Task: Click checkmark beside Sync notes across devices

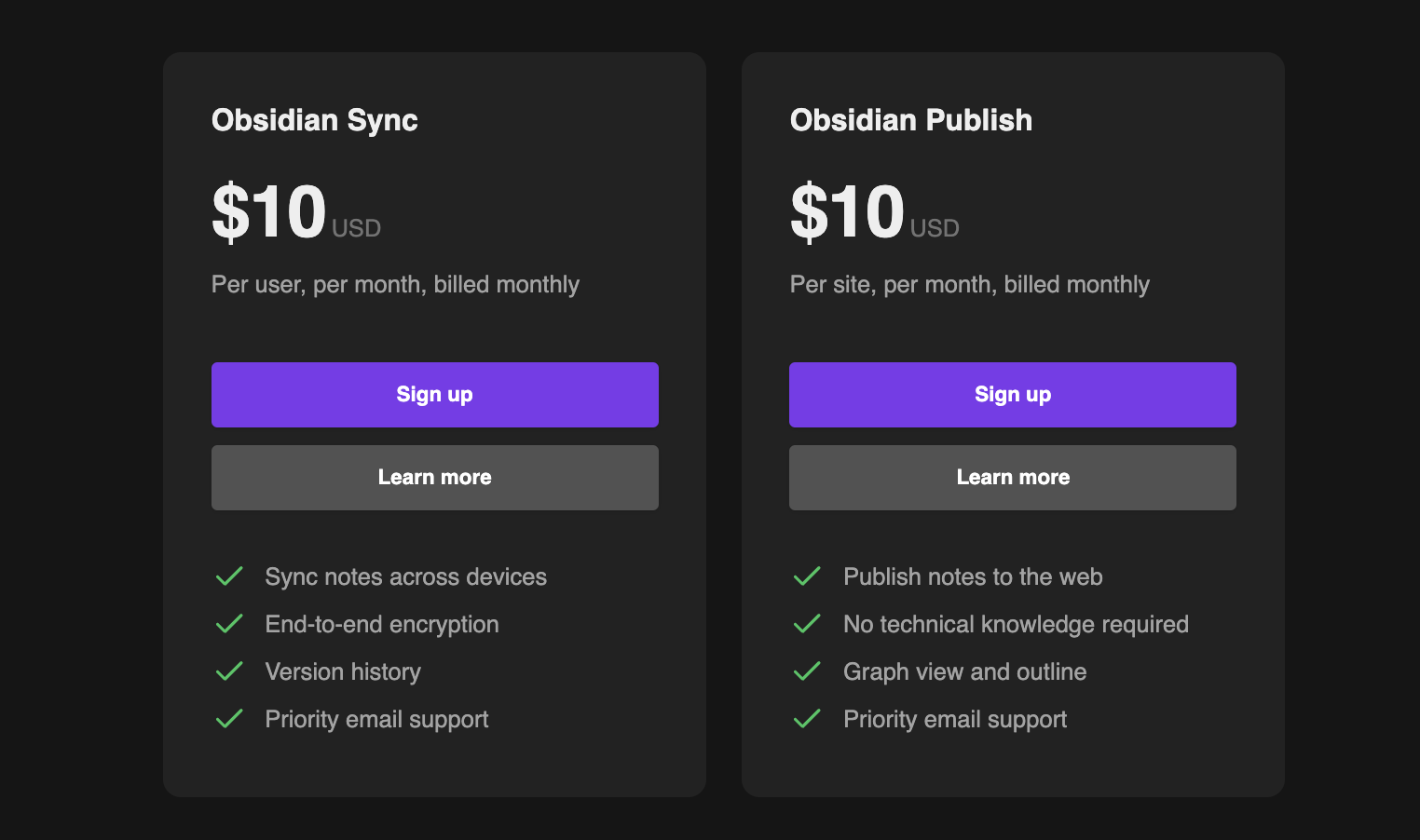Action: coord(229,576)
